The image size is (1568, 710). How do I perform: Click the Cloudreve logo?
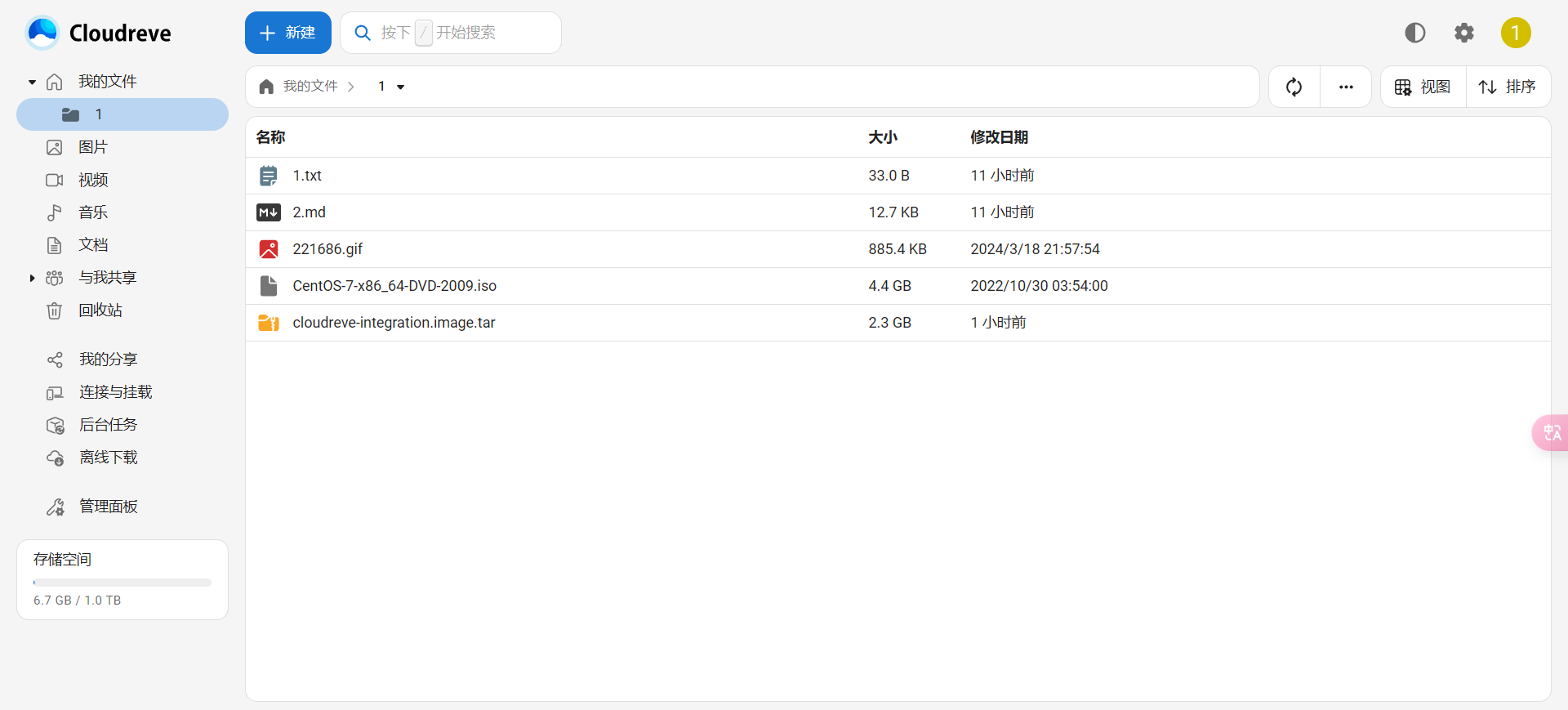(42, 33)
